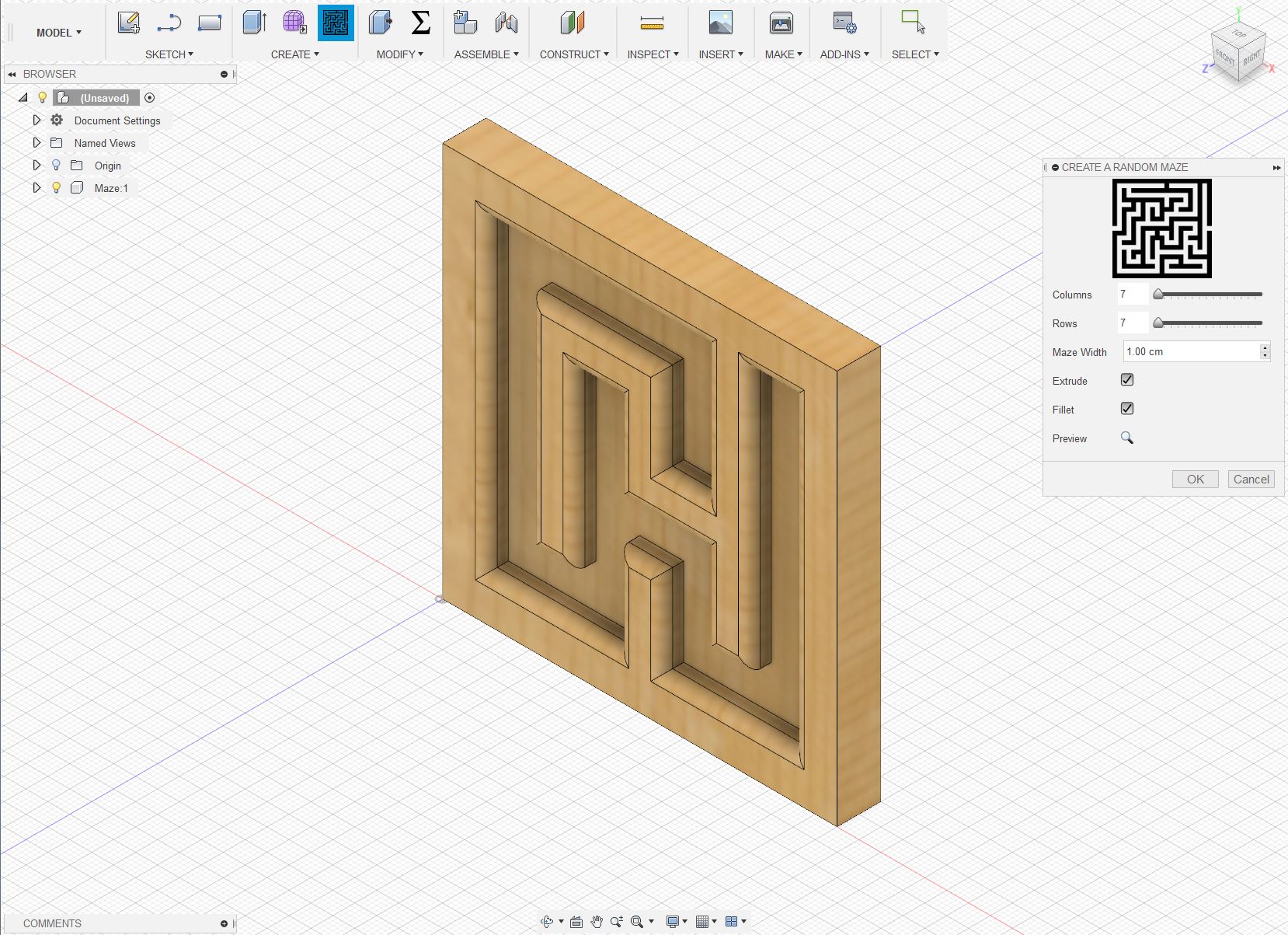Cancel the random maze dialog
The image size is (1288, 935).
tap(1251, 480)
